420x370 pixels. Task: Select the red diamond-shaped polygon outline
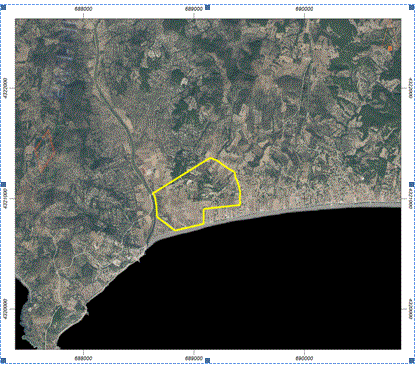(x=44, y=151)
